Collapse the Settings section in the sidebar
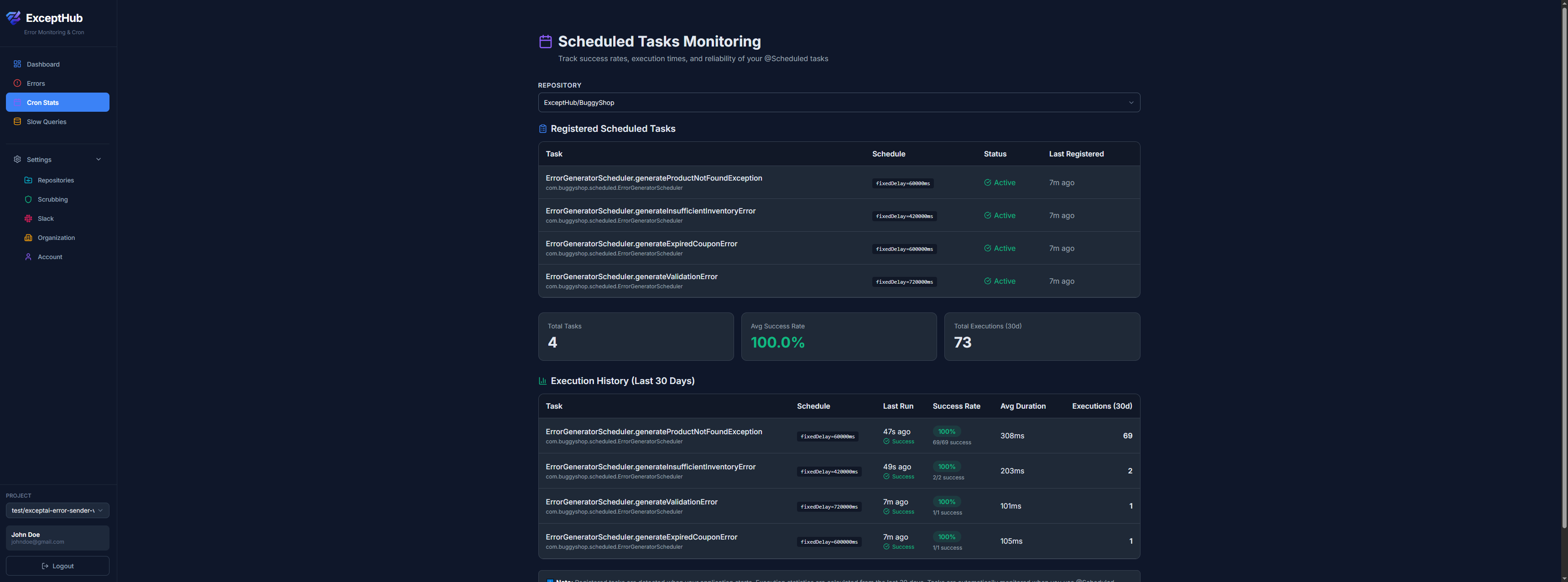This screenshot has width=1568, height=582. click(98, 159)
